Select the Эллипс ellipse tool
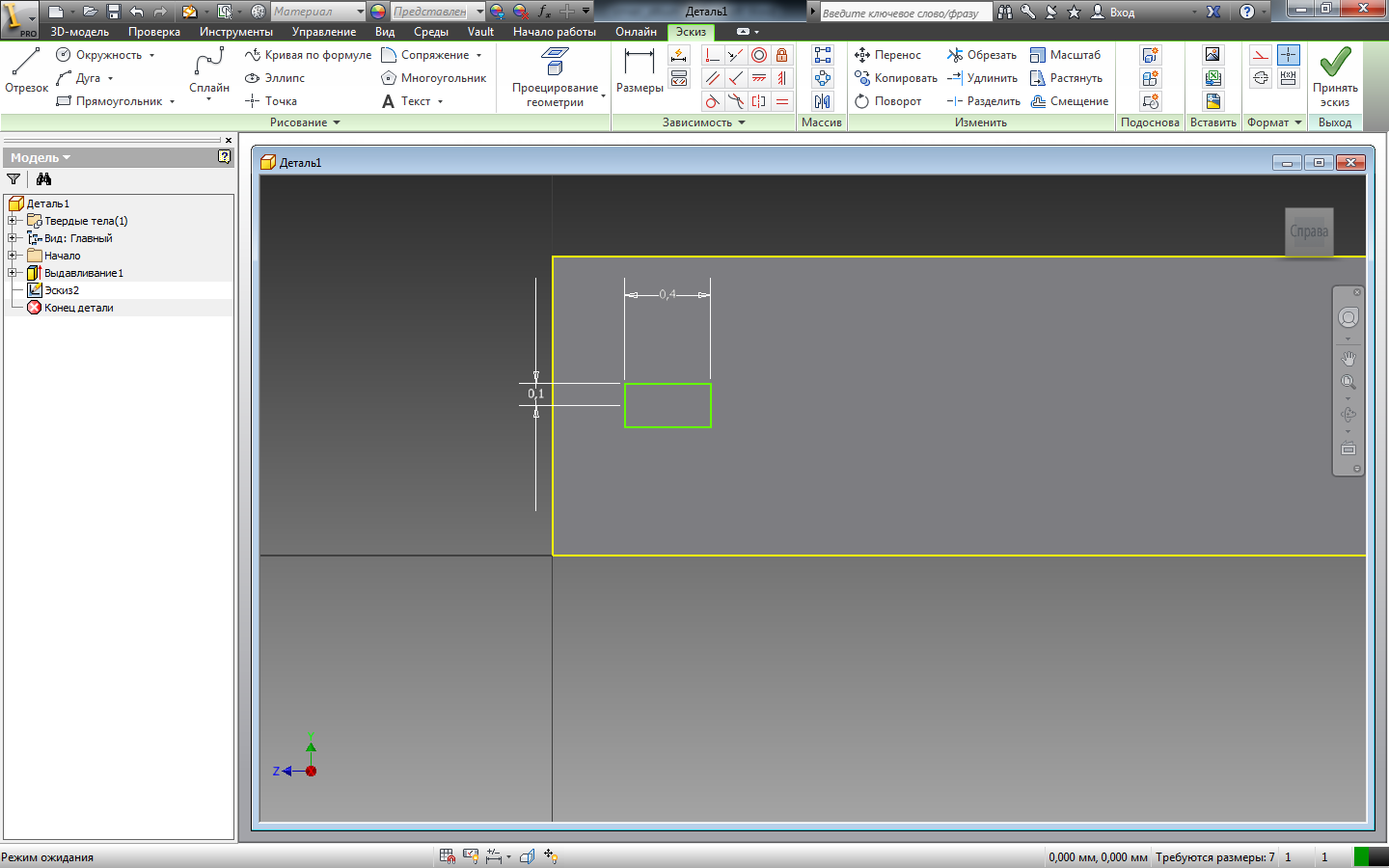 coord(275,78)
